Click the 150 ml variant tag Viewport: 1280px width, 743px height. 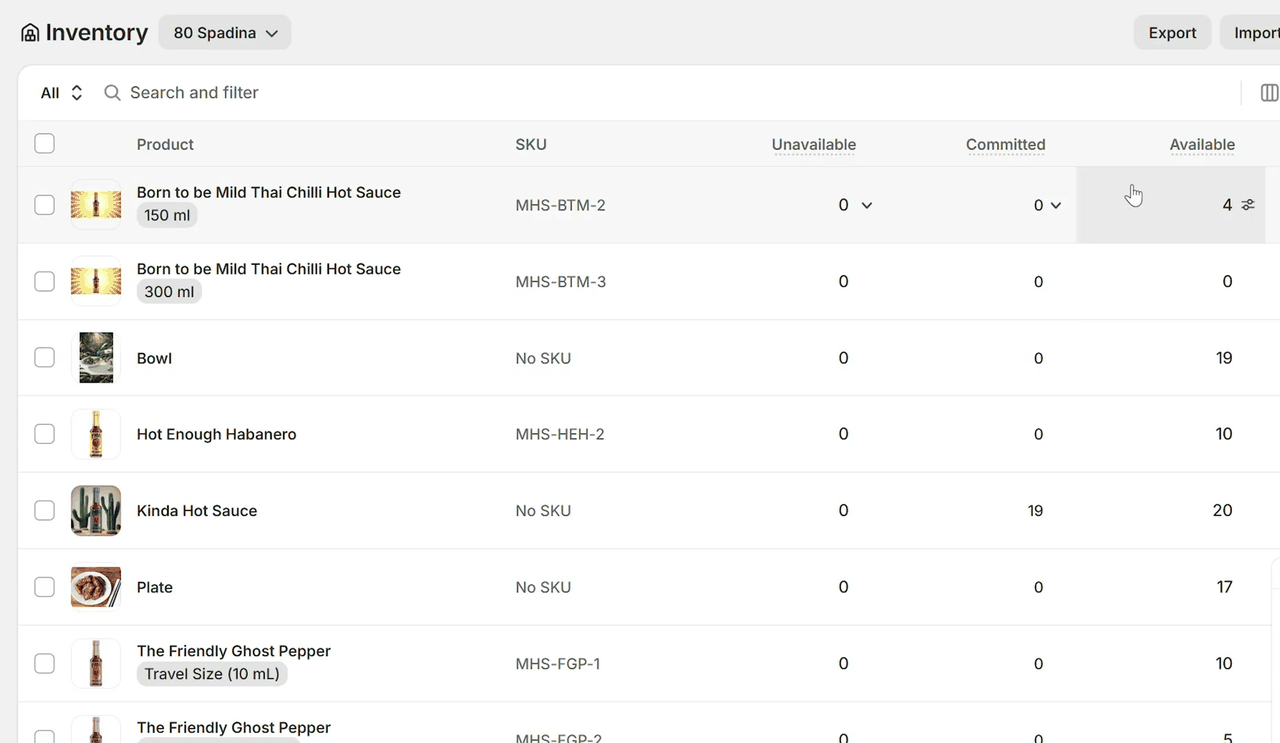point(167,215)
